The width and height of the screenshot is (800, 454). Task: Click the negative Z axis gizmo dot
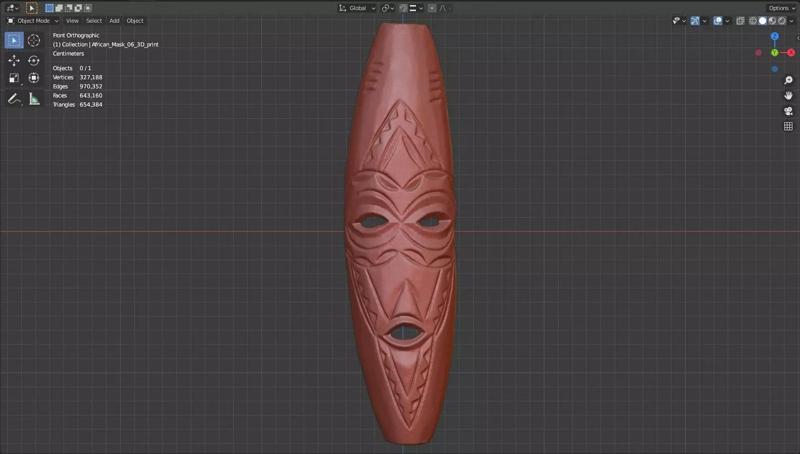point(774,69)
